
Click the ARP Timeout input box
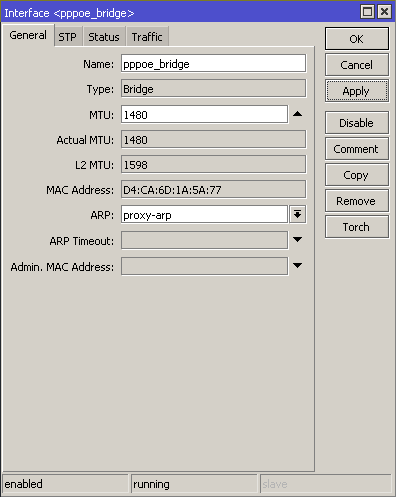click(204, 240)
